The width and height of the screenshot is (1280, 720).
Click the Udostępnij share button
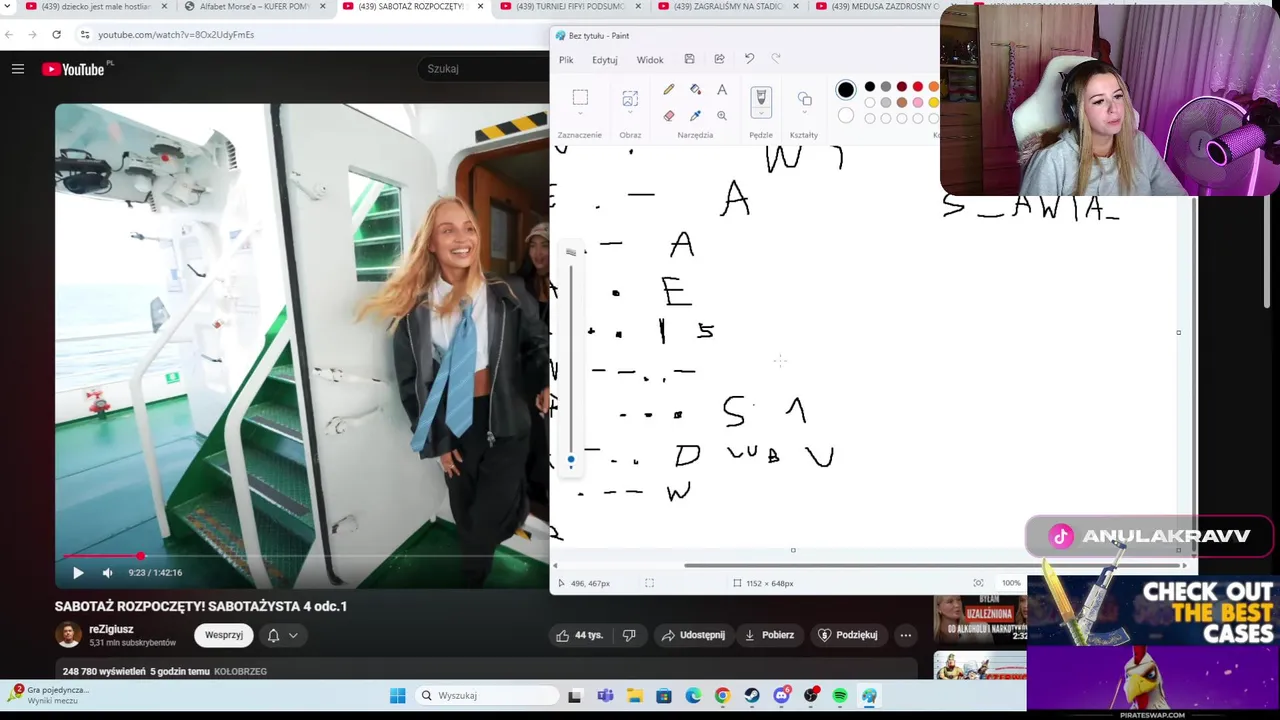(693, 635)
